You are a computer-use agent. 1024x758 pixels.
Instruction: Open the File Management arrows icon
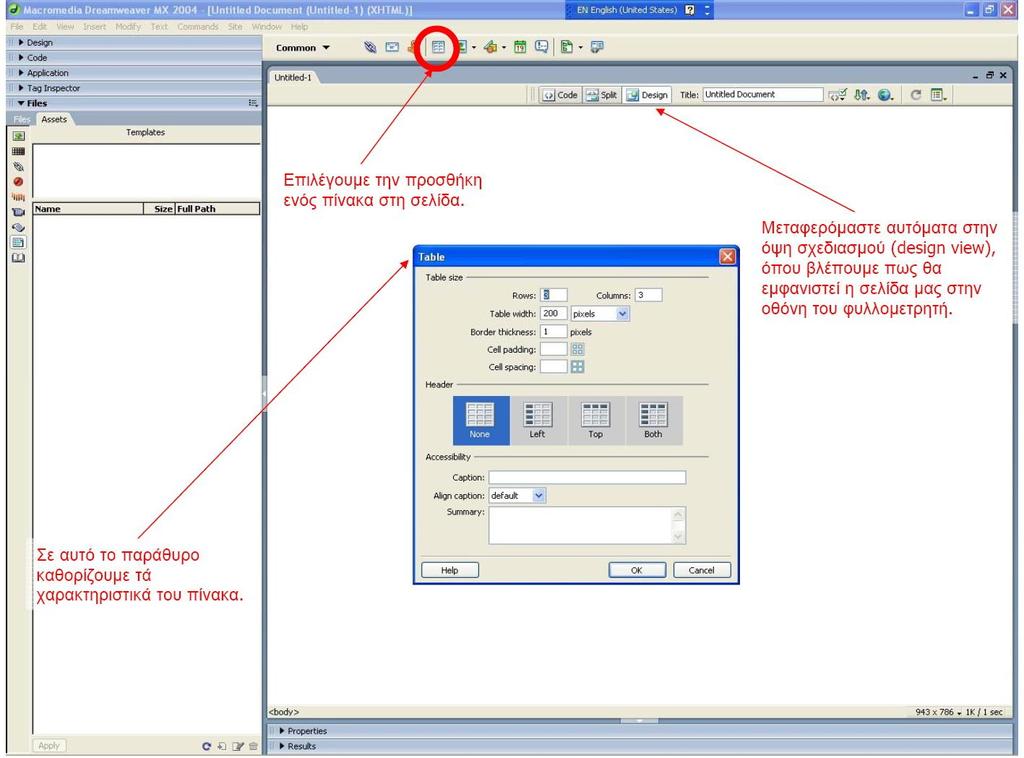(x=861, y=95)
